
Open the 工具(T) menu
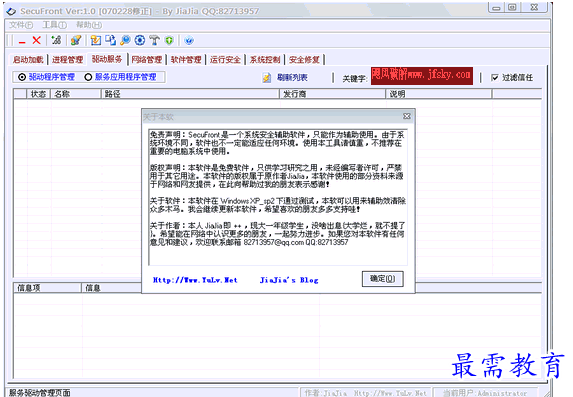(54, 25)
